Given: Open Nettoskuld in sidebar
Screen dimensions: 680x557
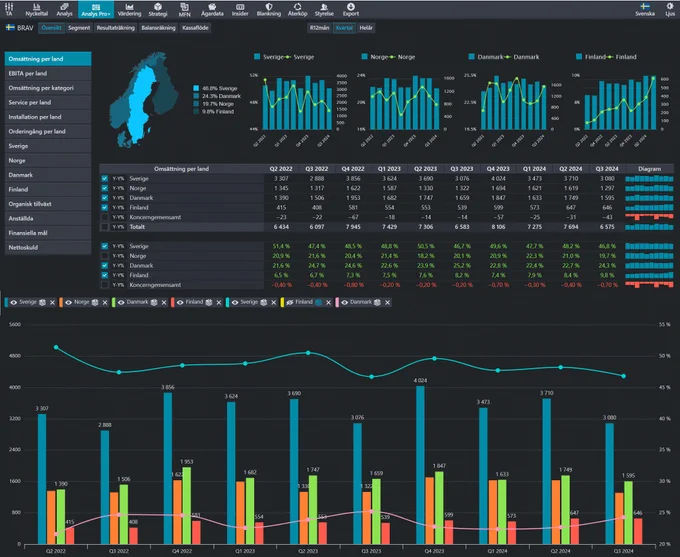Looking at the screenshot, I should point(48,247).
